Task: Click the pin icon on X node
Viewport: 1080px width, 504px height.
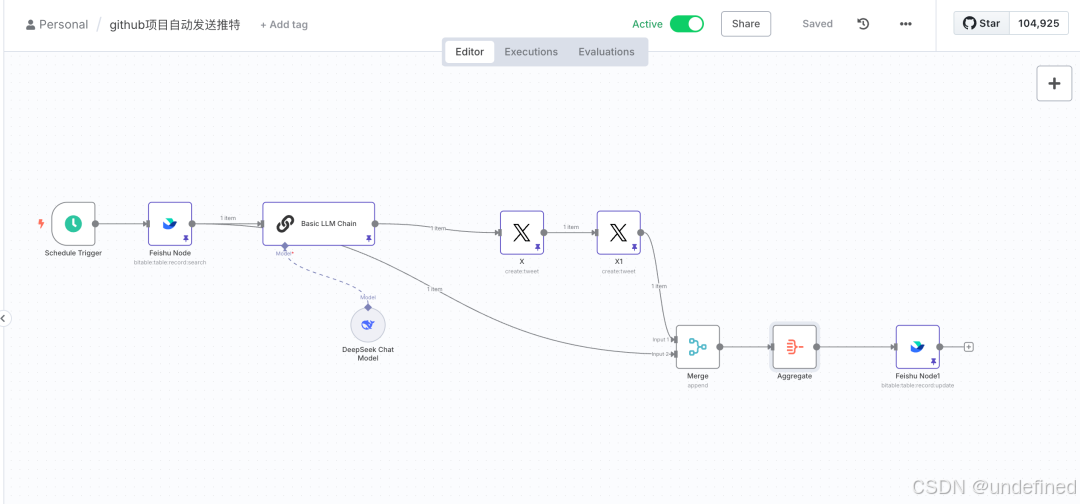Action: [x=537, y=247]
